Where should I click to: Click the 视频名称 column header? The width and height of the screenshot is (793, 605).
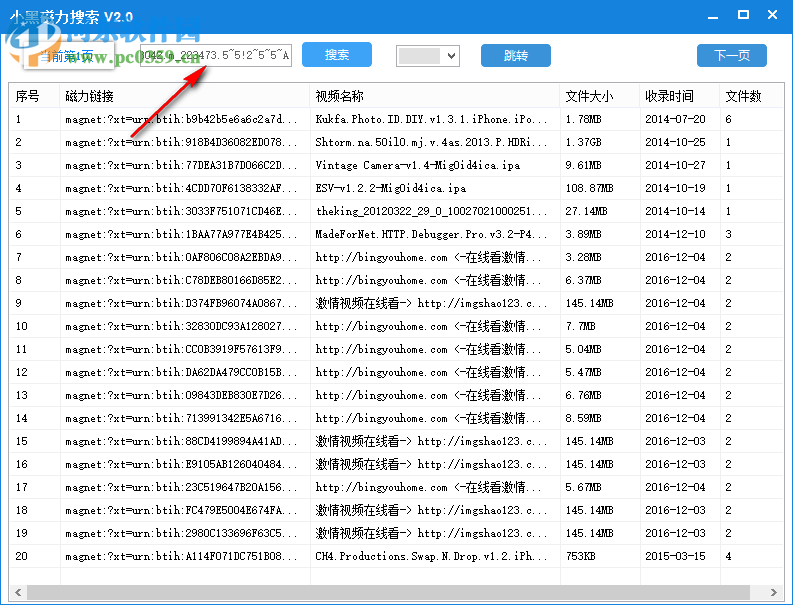pos(434,96)
